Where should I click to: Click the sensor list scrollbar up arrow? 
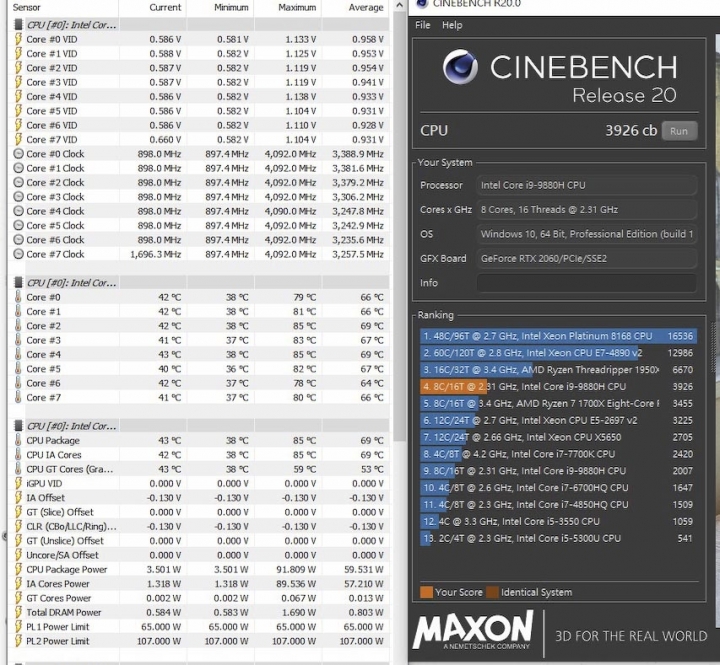(x=399, y=6)
